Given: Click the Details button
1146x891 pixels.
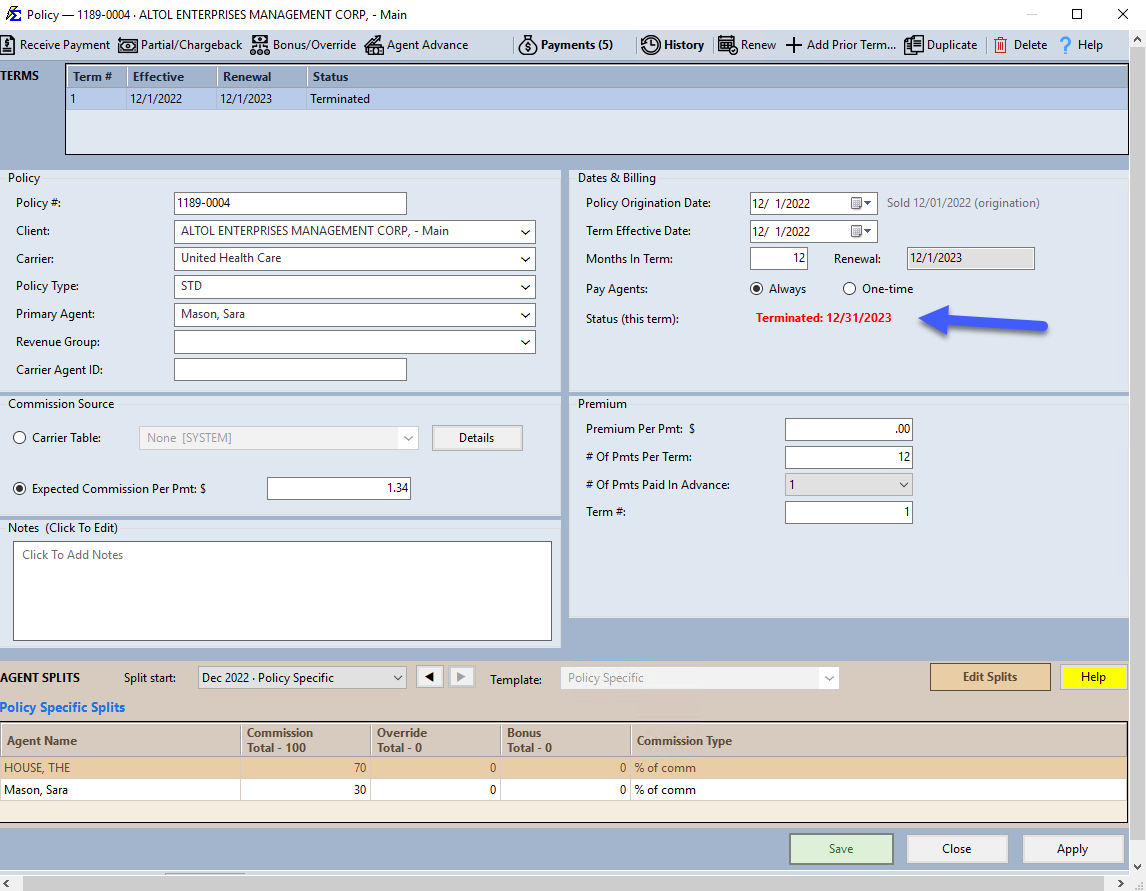Looking at the screenshot, I should coord(477,438).
